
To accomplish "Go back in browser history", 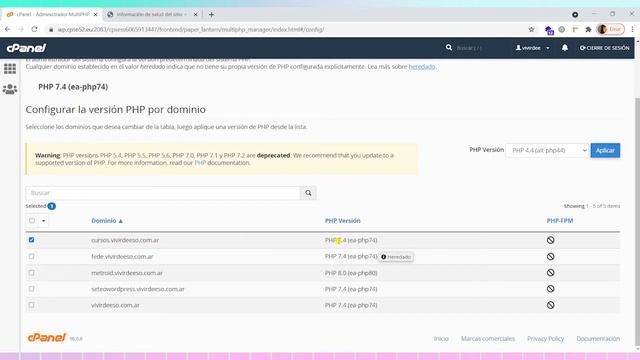I will click(x=8, y=29).
